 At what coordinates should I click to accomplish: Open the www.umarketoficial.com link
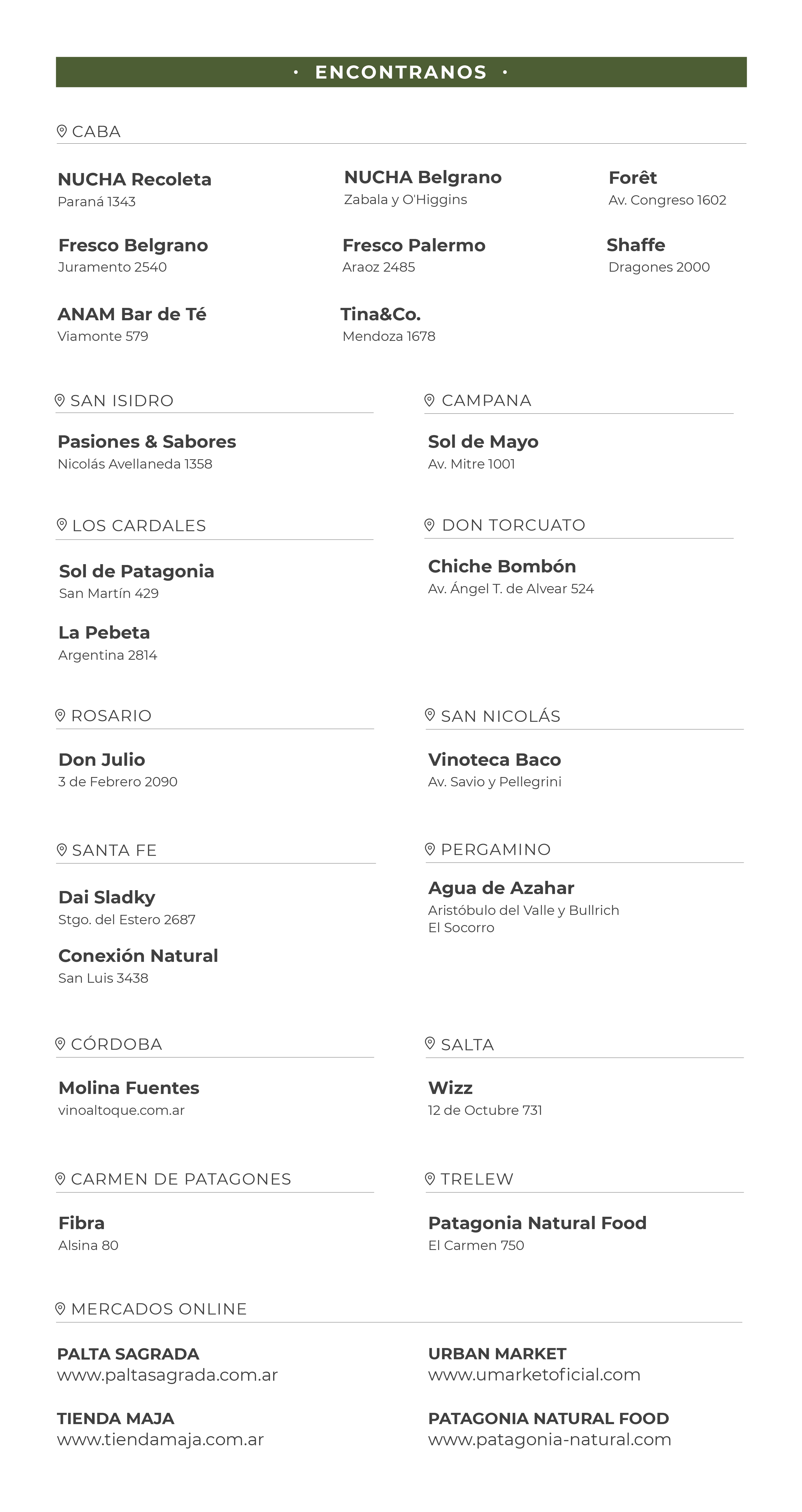pyautogui.click(x=534, y=1375)
